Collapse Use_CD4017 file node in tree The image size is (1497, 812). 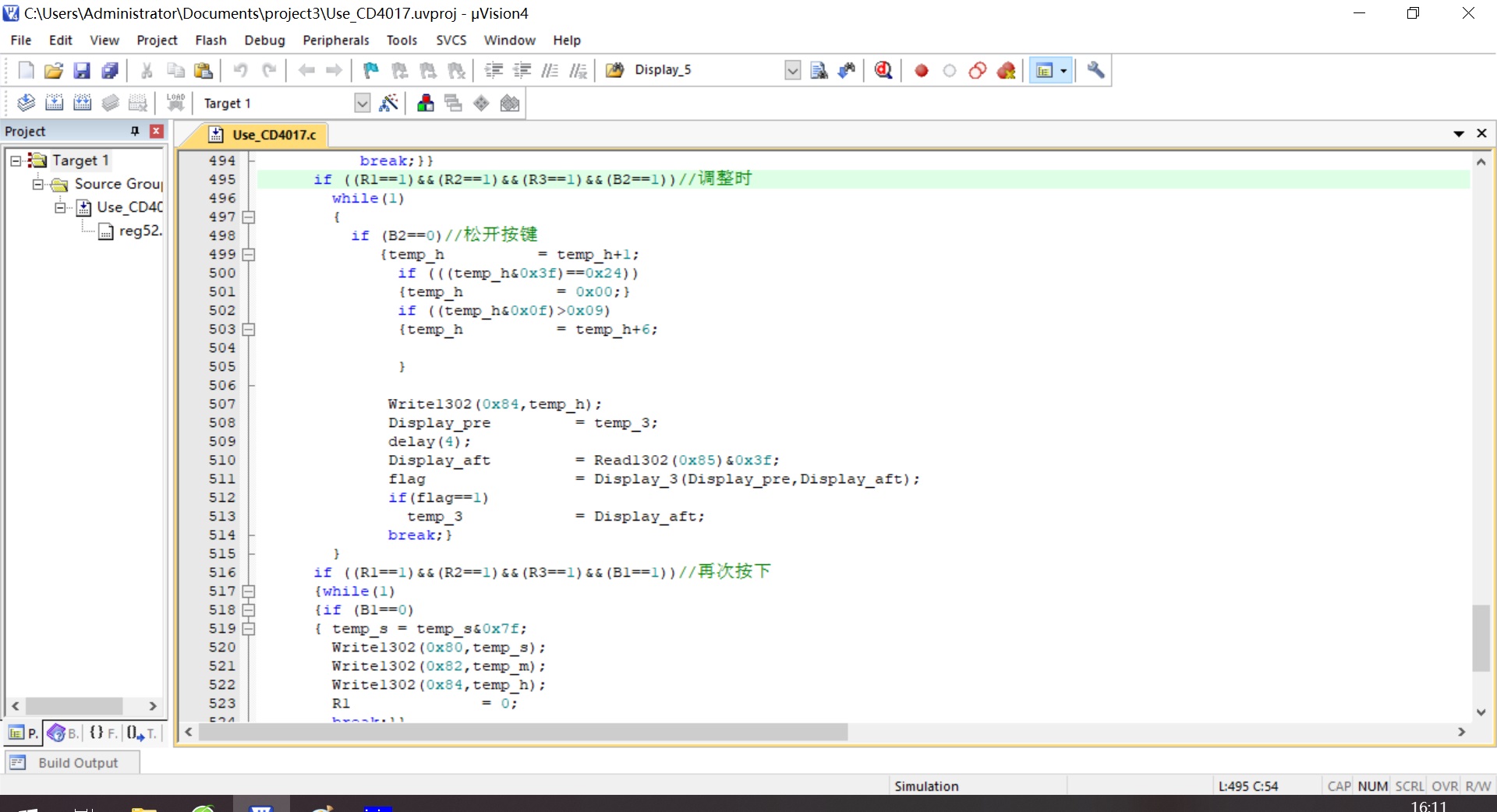(60, 207)
